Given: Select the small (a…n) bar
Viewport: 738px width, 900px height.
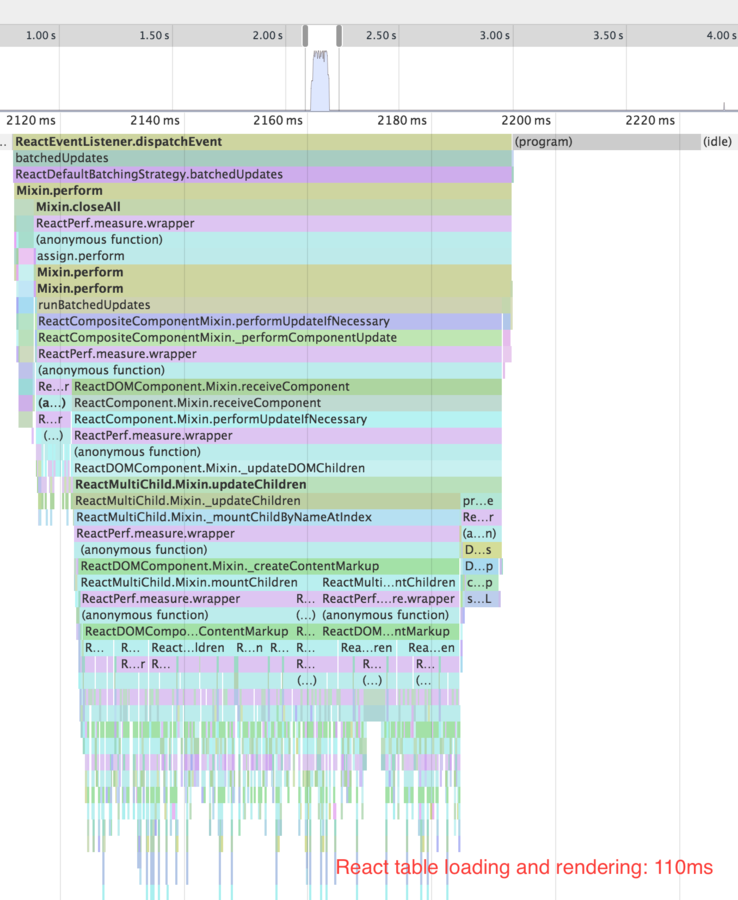Looking at the screenshot, I should [x=481, y=533].
